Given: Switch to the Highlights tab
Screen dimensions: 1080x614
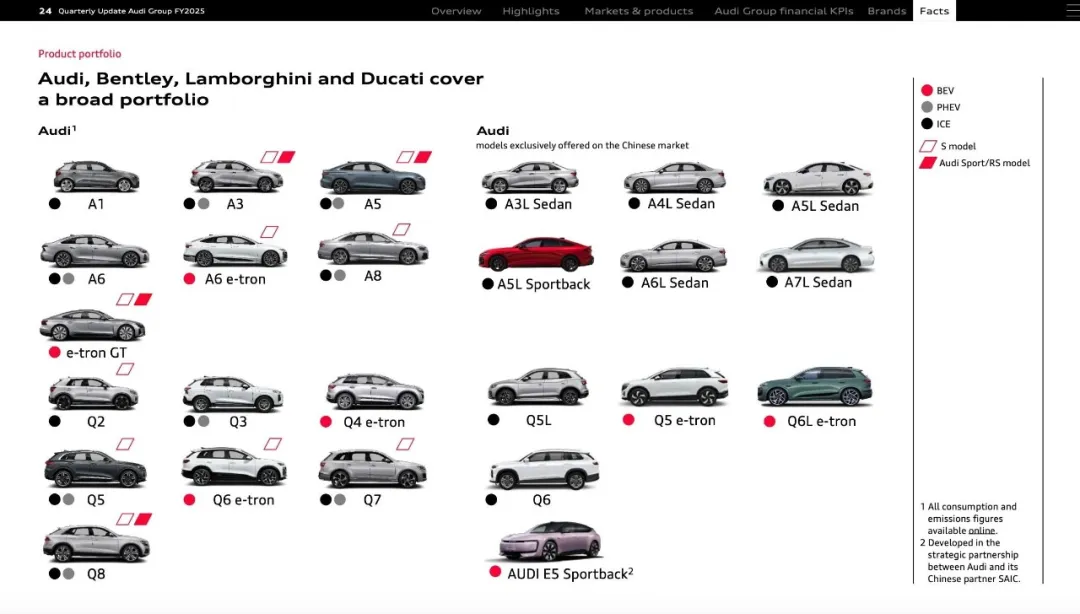Looking at the screenshot, I should click(531, 11).
